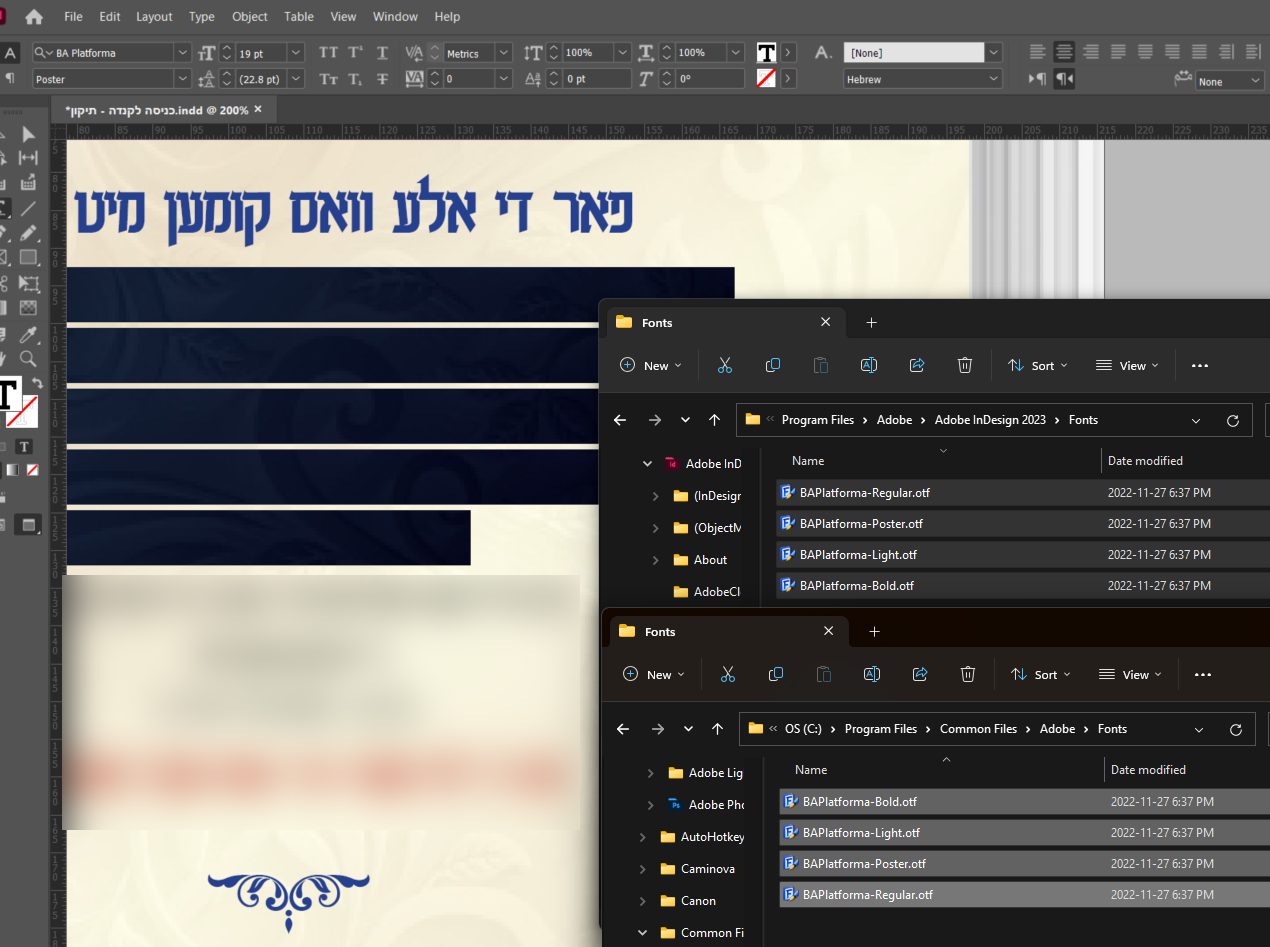Image resolution: width=1270 pixels, height=947 pixels.
Task: Swap fill and stroke arrows
Action: (37, 383)
